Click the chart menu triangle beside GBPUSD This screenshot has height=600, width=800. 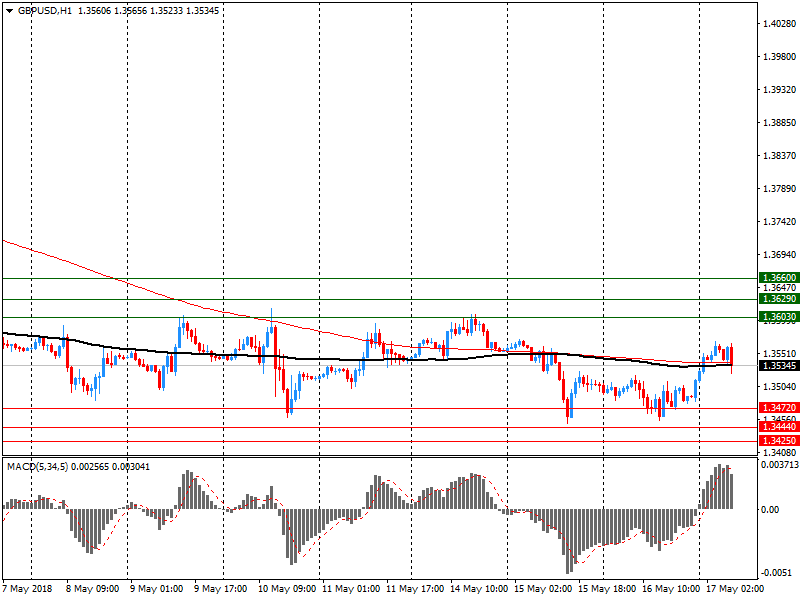[9, 11]
